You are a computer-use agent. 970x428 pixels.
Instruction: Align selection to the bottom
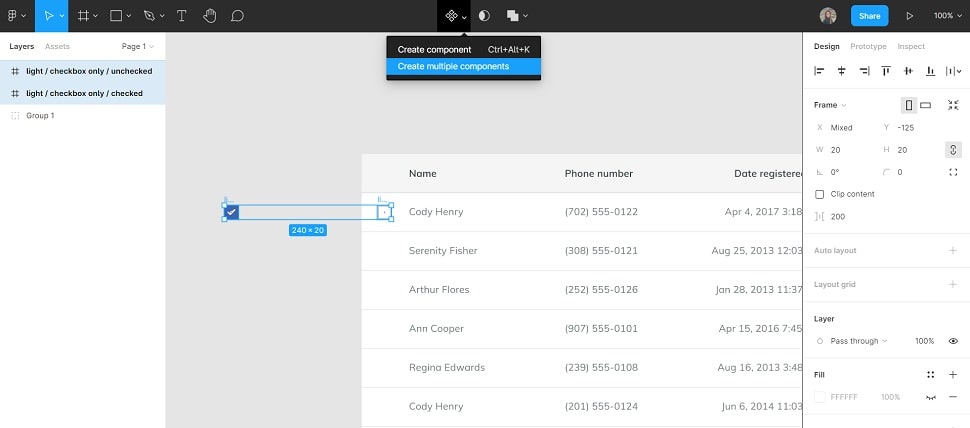[x=930, y=71]
